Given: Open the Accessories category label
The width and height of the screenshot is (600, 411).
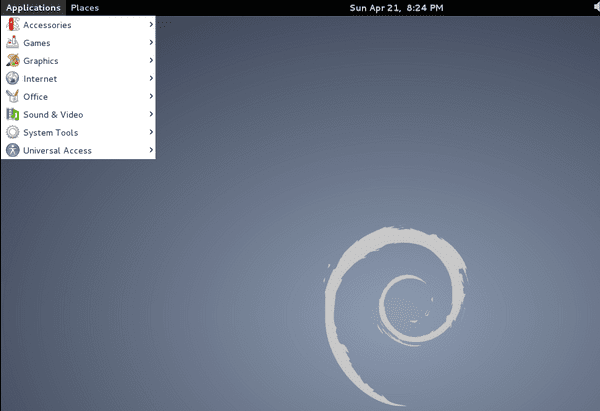Looking at the screenshot, I should point(47,25).
